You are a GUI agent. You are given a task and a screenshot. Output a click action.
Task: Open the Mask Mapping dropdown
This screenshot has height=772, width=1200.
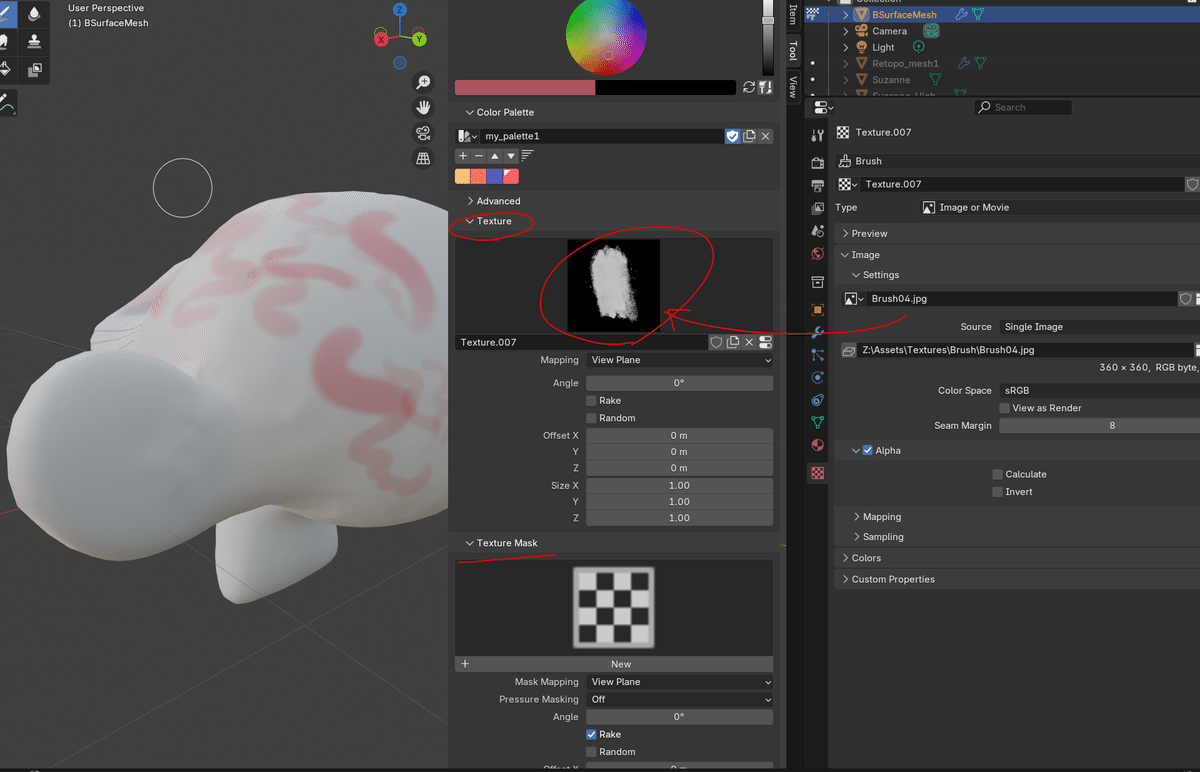pyautogui.click(x=679, y=682)
